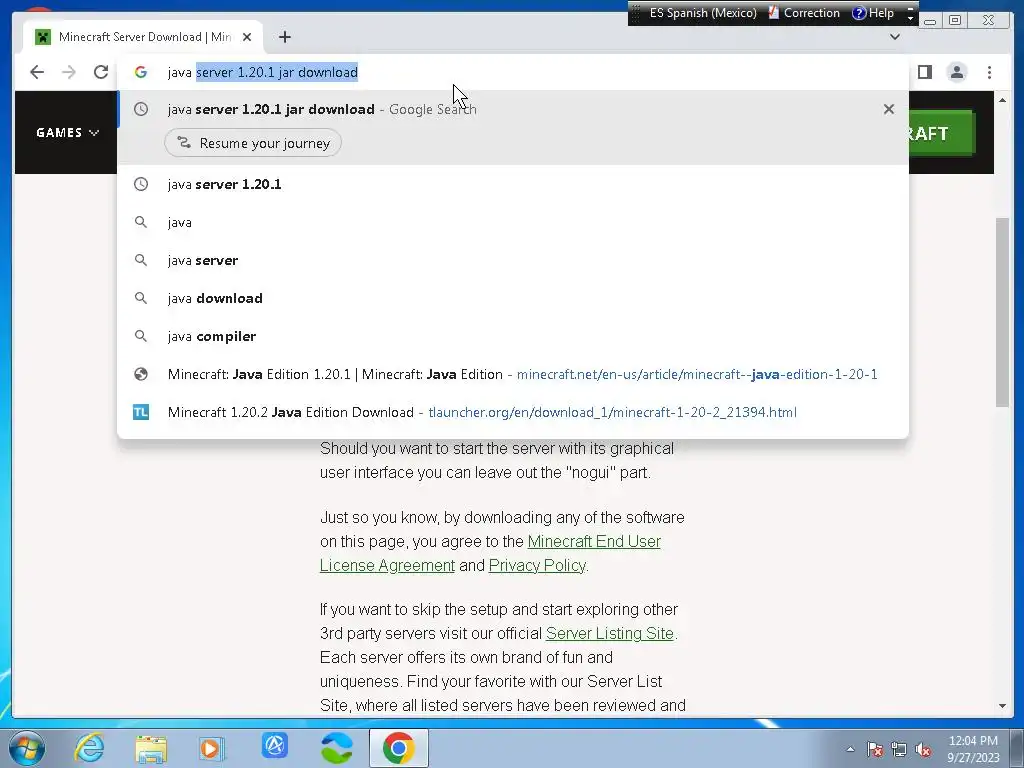1024x768 pixels.
Task: Open the Windows Start menu
Action: [x=27, y=748]
